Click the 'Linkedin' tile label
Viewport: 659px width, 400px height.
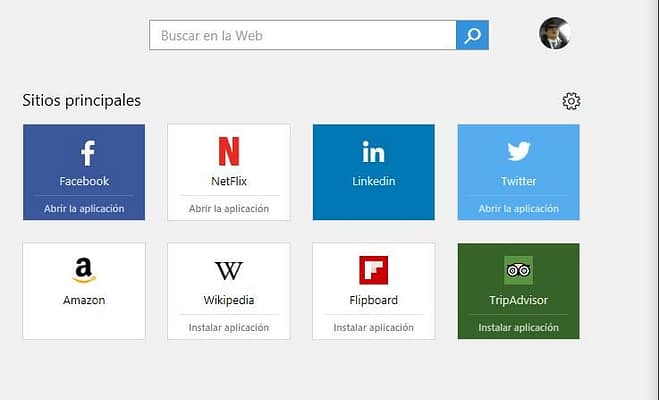point(374,181)
